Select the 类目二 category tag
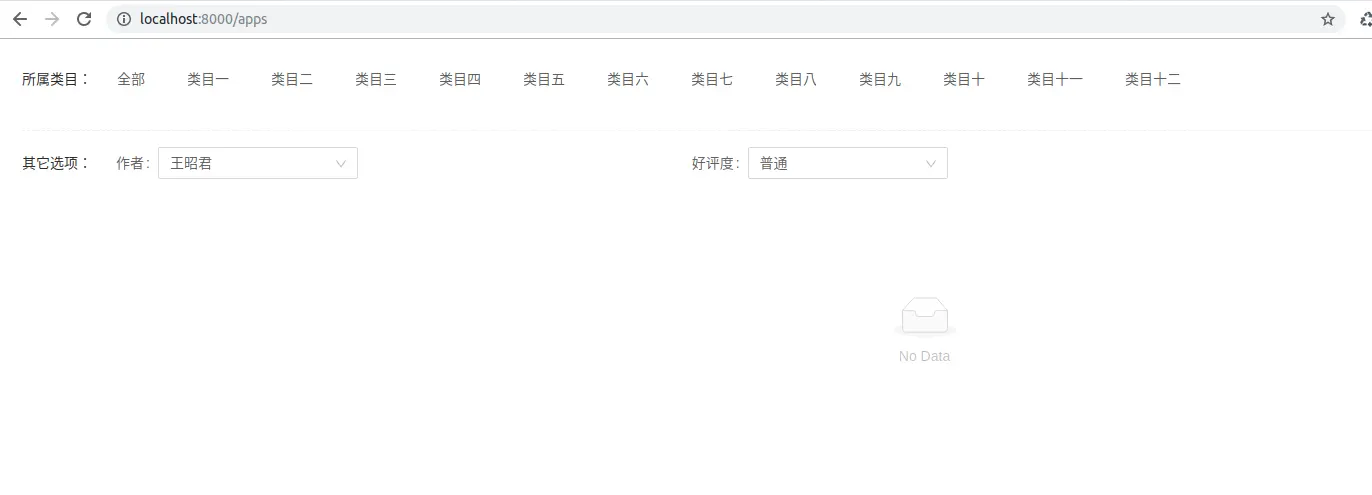Image resolution: width=1372 pixels, height=495 pixels. [x=292, y=79]
